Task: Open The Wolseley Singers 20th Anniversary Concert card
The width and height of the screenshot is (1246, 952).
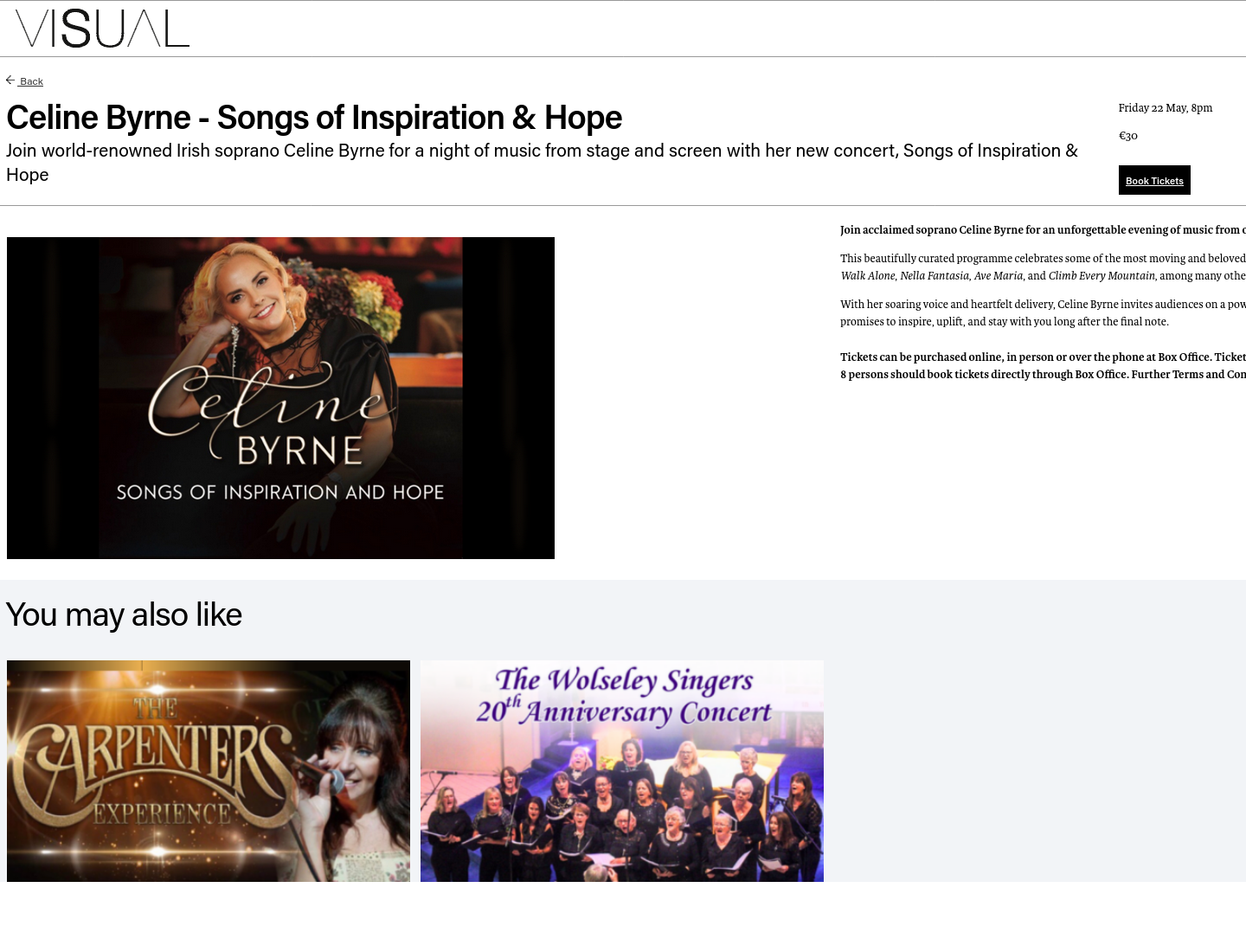Action: point(622,771)
